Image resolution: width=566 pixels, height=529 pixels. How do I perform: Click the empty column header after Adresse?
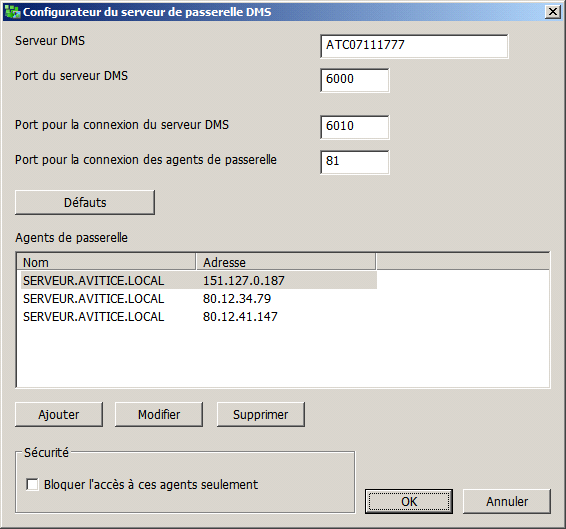[x=463, y=262]
